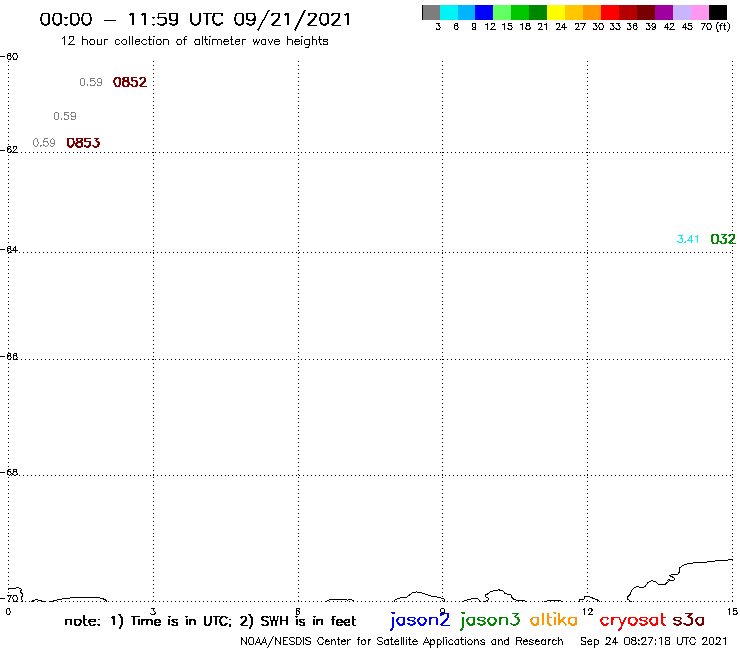Click the '70 (ft)' label in the color scale
This screenshot has height=650, width=740.
coord(715,27)
